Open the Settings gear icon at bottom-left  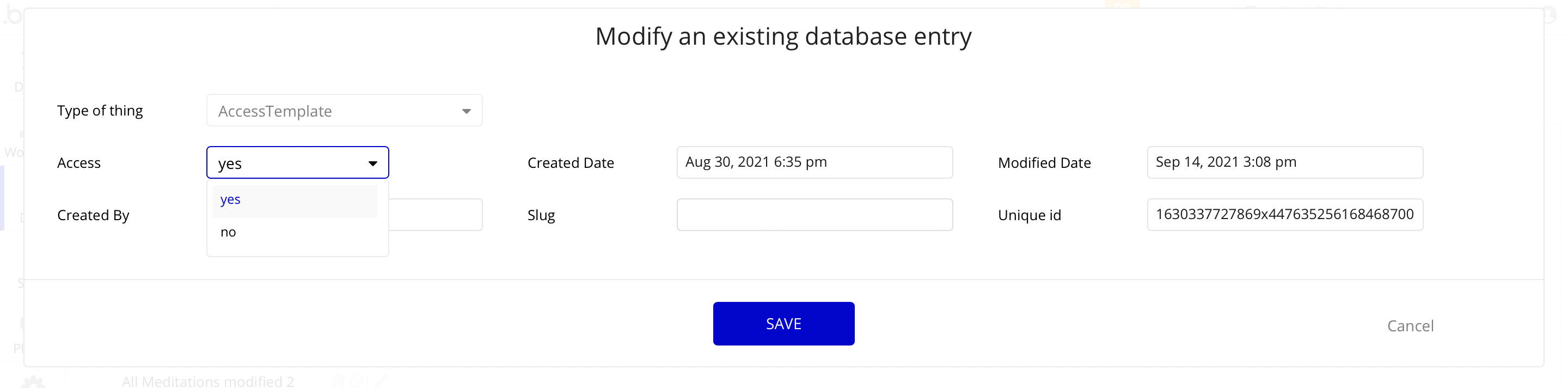[x=33, y=382]
